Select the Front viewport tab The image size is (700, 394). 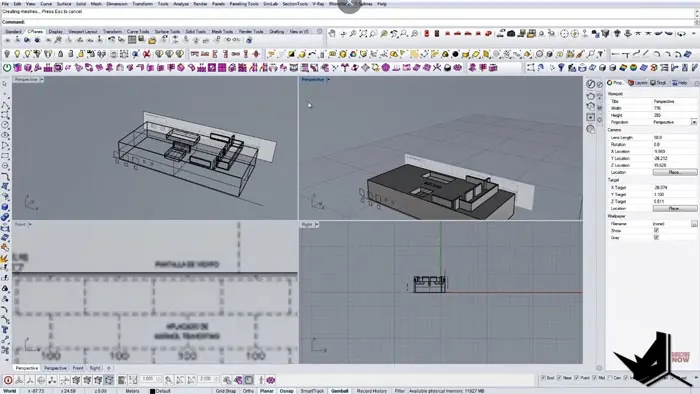coord(78,368)
